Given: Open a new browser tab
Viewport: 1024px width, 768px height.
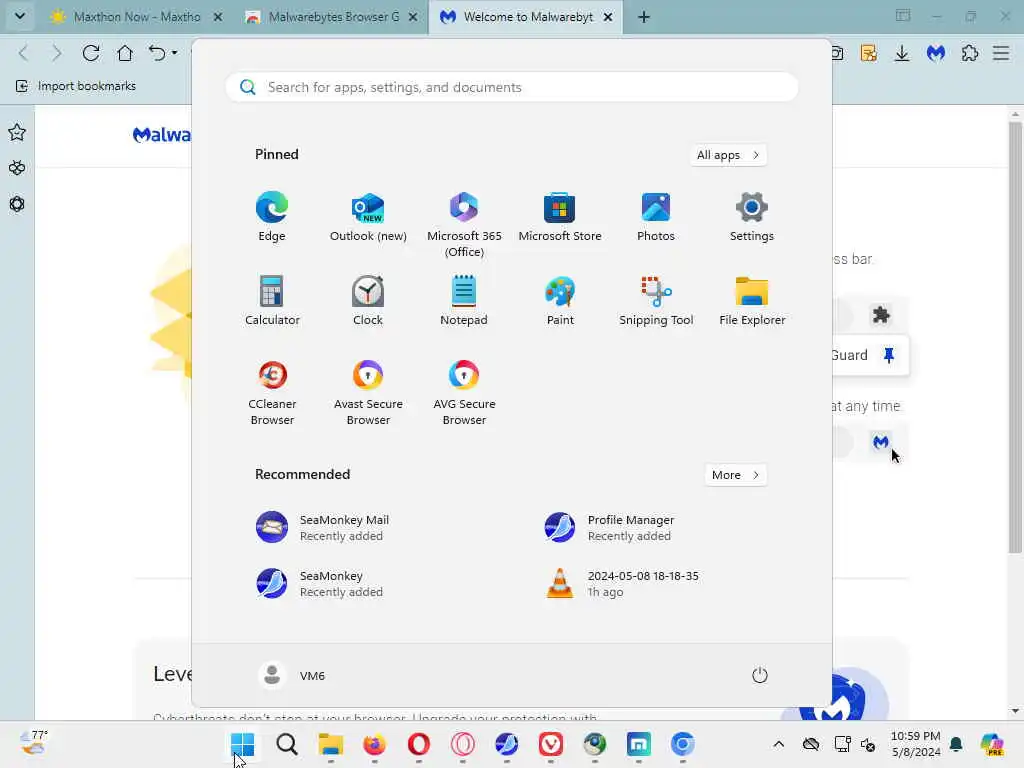Looking at the screenshot, I should coord(644,17).
